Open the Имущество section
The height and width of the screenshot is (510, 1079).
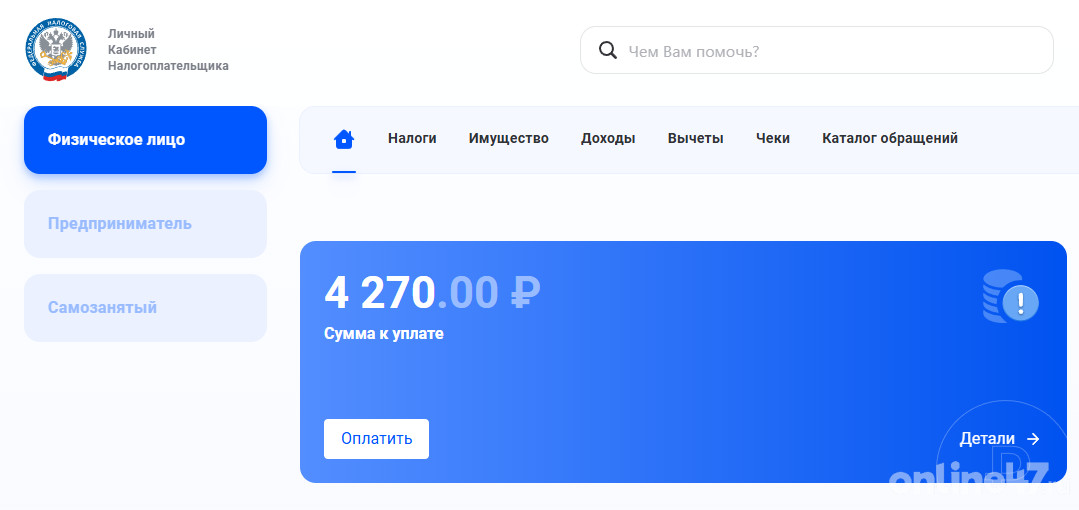[x=508, y=139]
